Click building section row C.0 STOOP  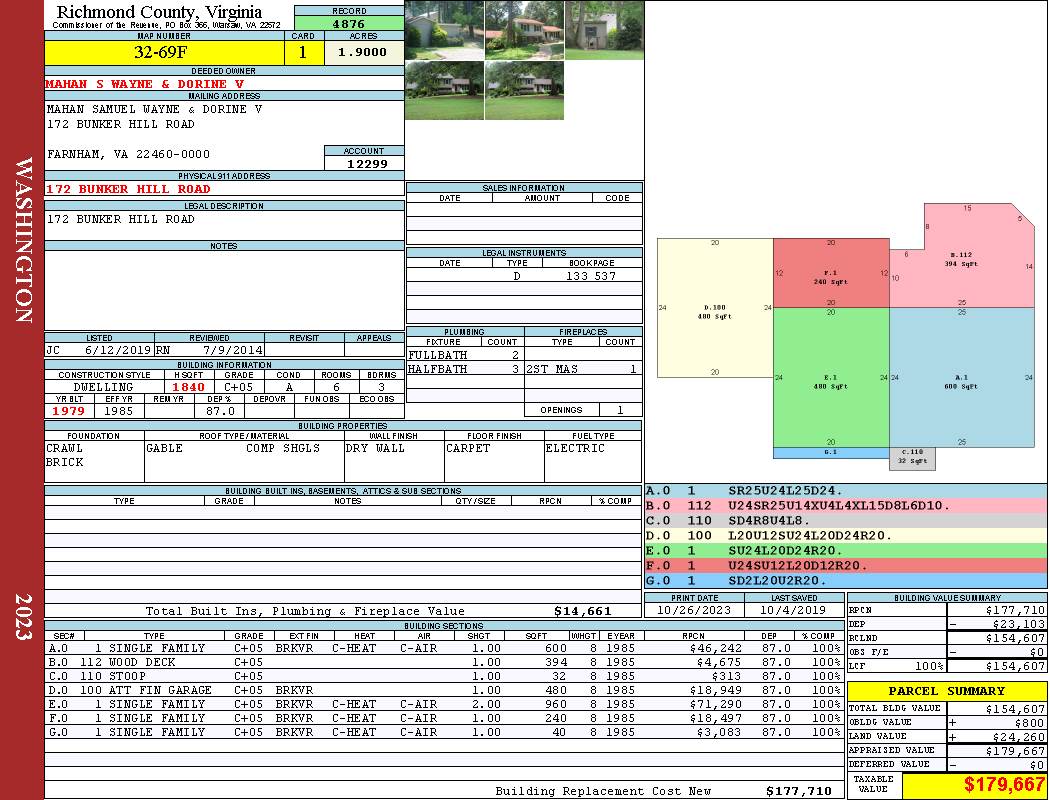444,676
